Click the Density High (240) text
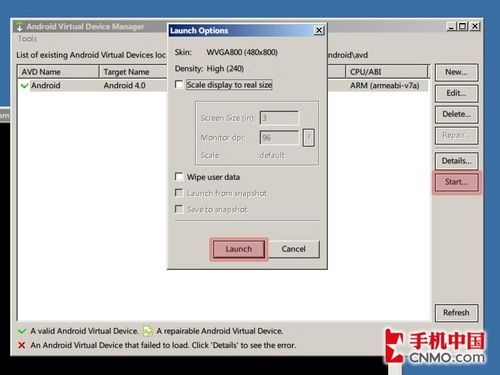 (209, 69)
